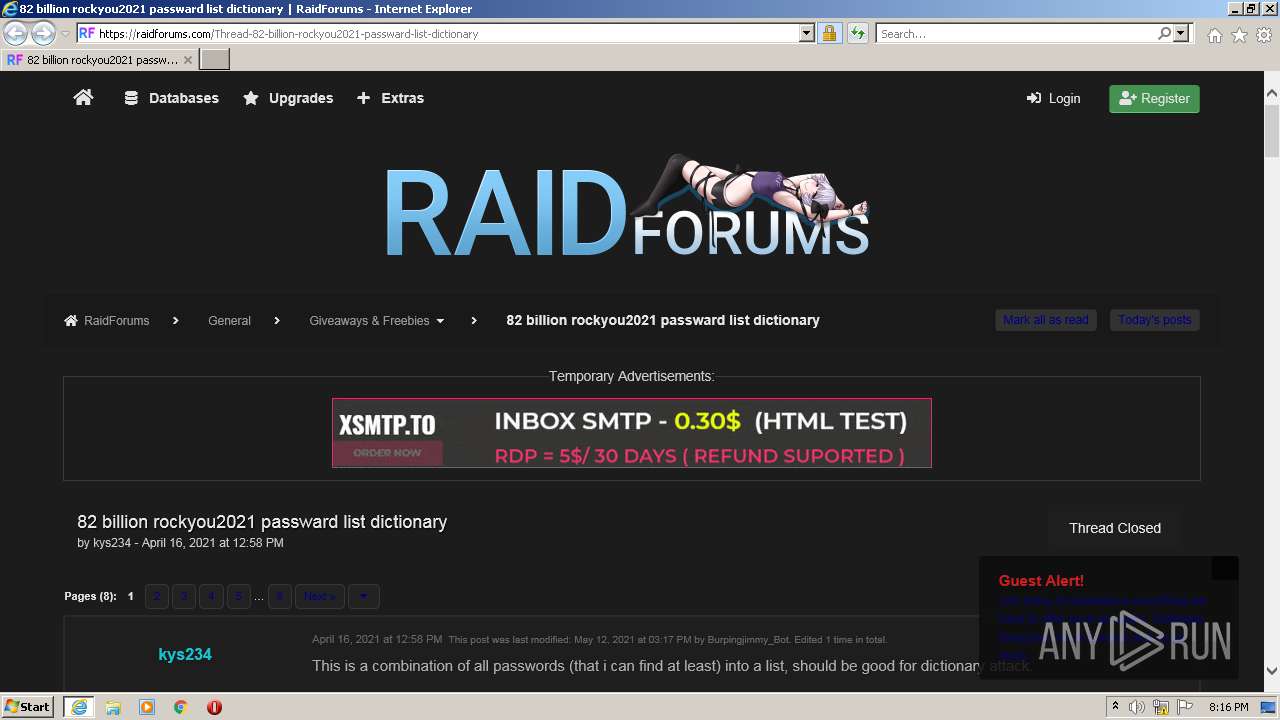Go to page 3 of the thread
Screen dimensions: 1280x720
[x=184, y=597]
